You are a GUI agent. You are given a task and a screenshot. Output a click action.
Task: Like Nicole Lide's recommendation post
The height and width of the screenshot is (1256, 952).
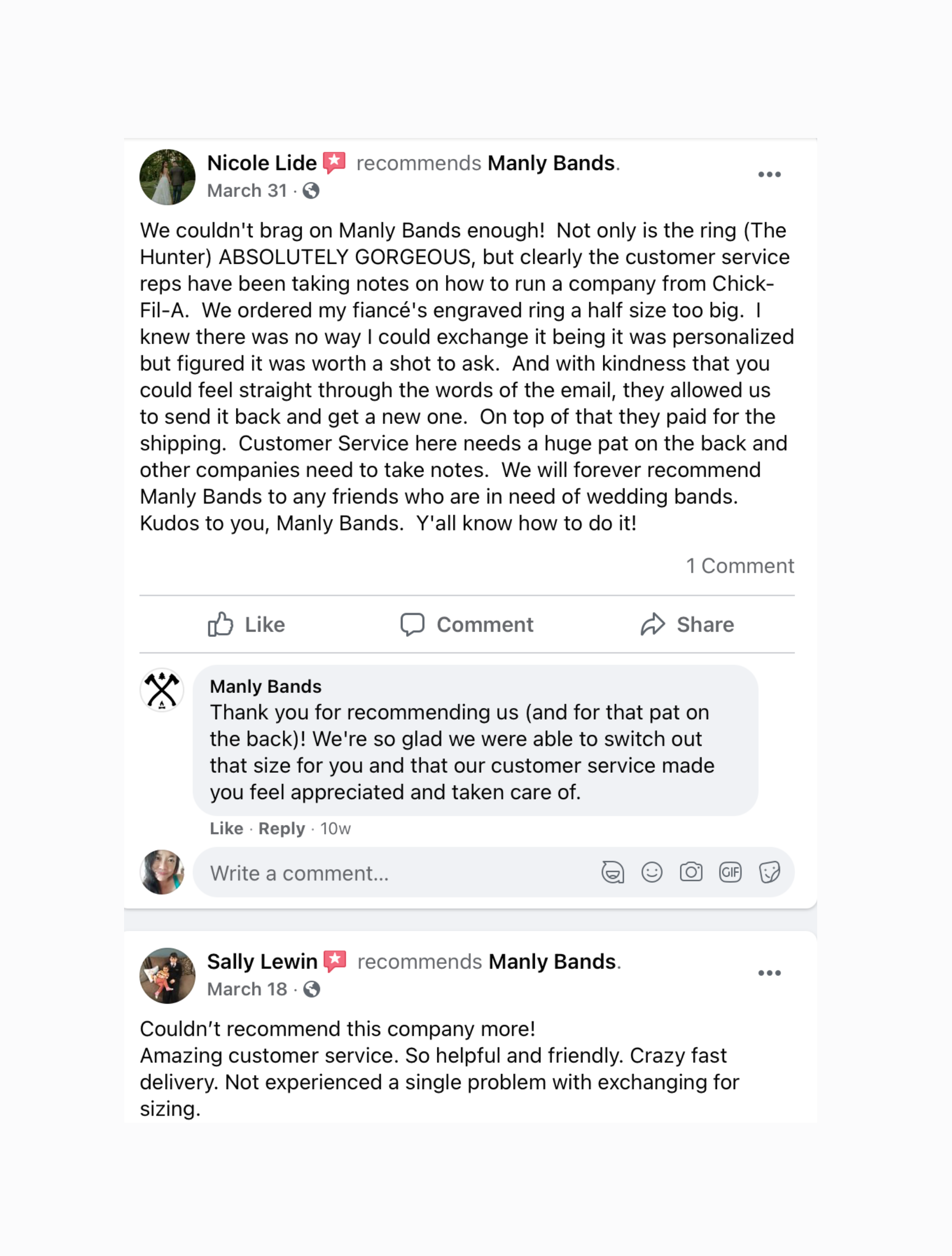tap(246, 624)
